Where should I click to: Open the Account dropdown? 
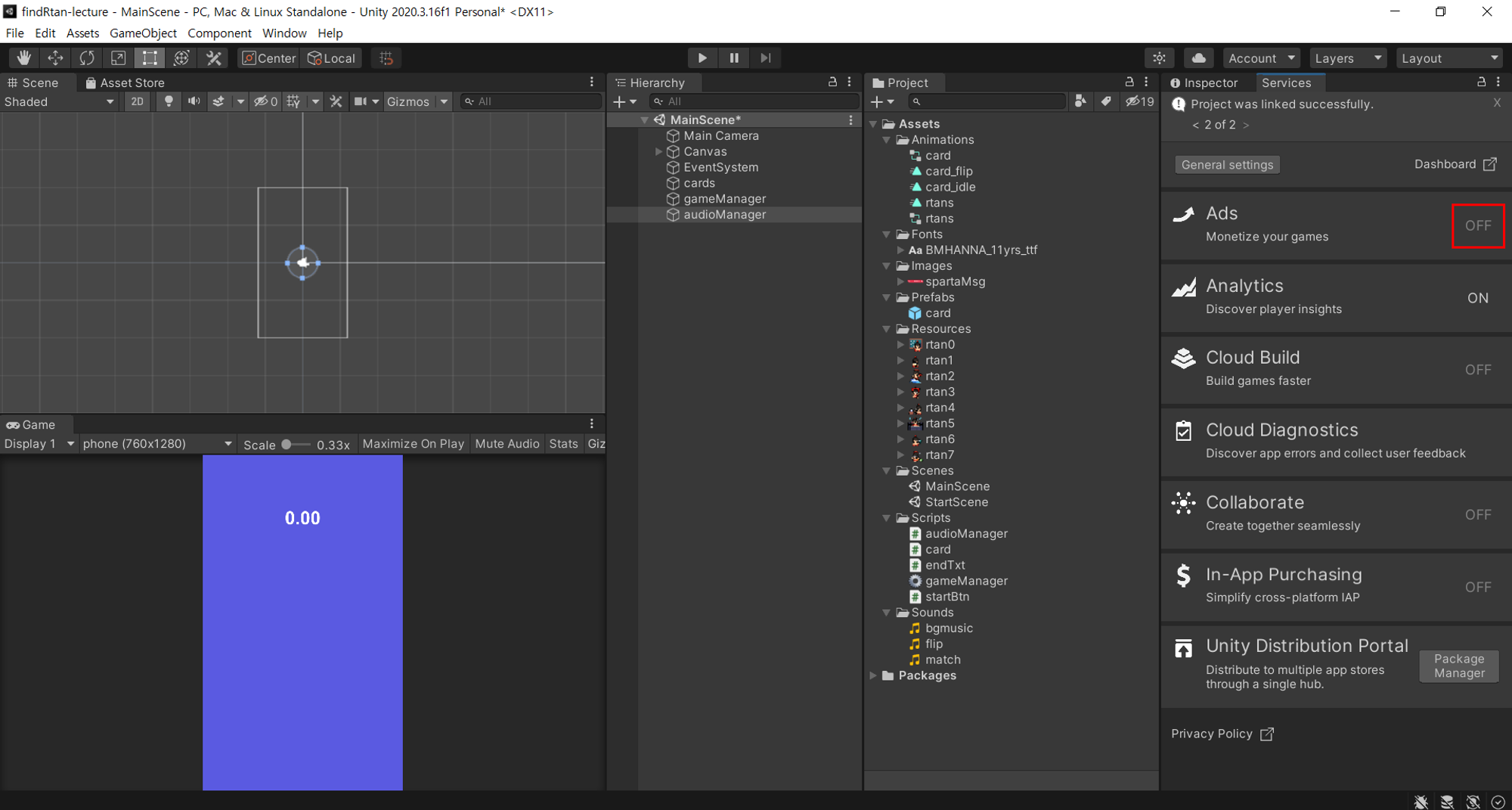point(1261,58)
